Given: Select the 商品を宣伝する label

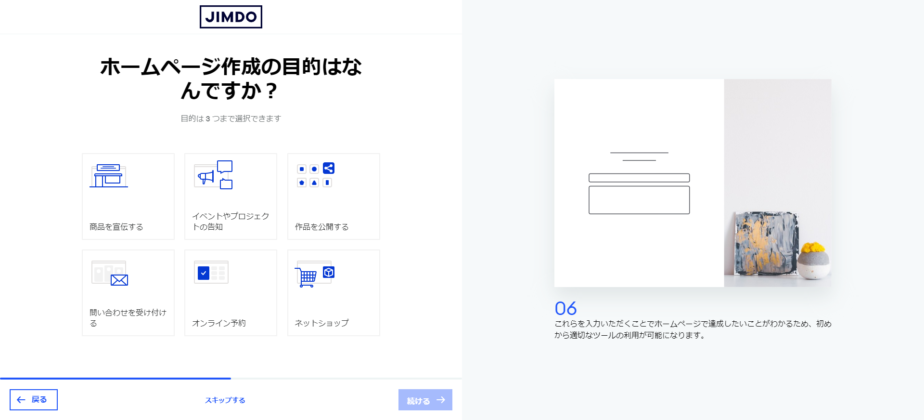Looking at the screenshot, I should [116, 227].
